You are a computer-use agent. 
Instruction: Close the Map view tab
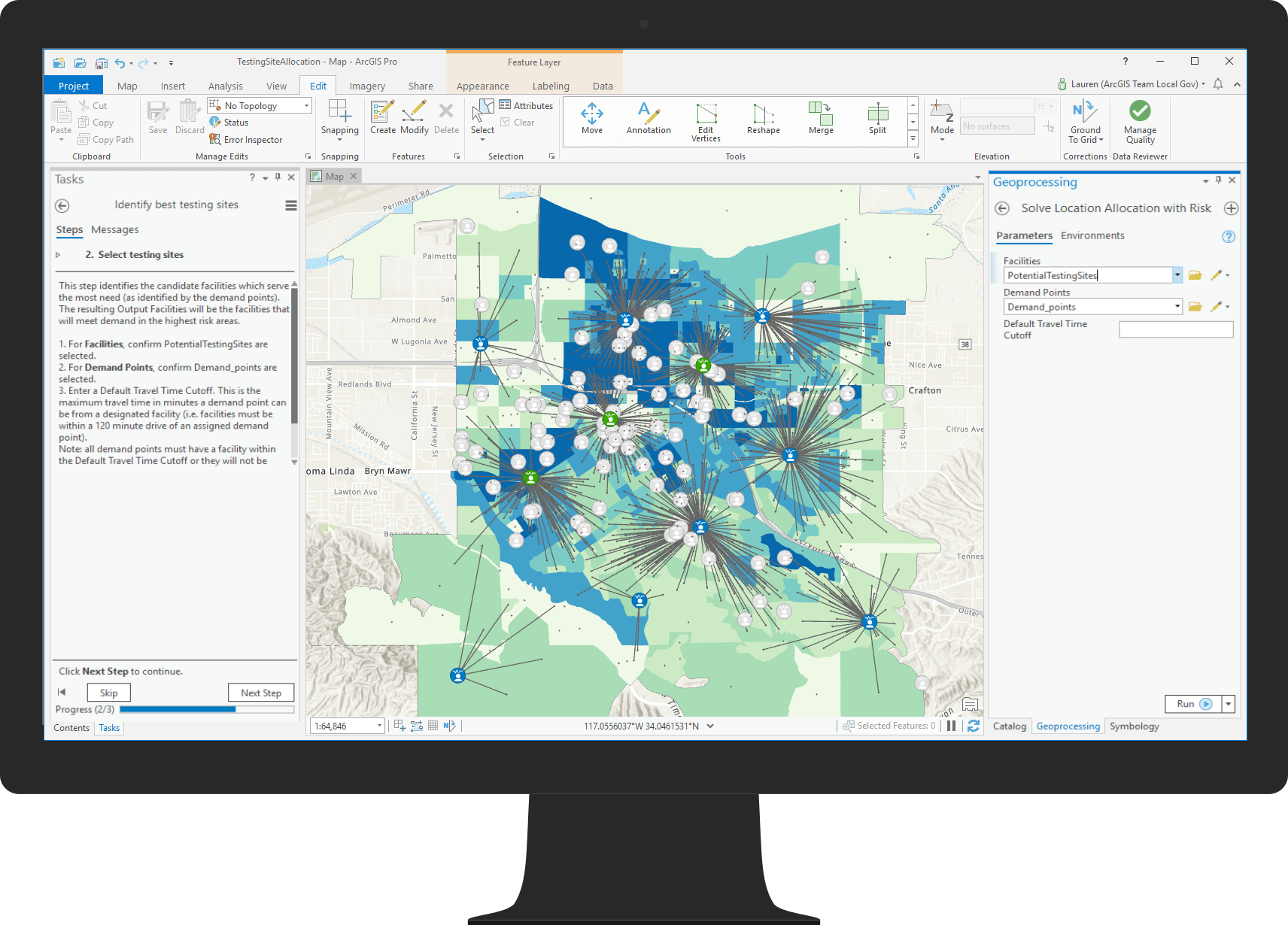[354, 177]
